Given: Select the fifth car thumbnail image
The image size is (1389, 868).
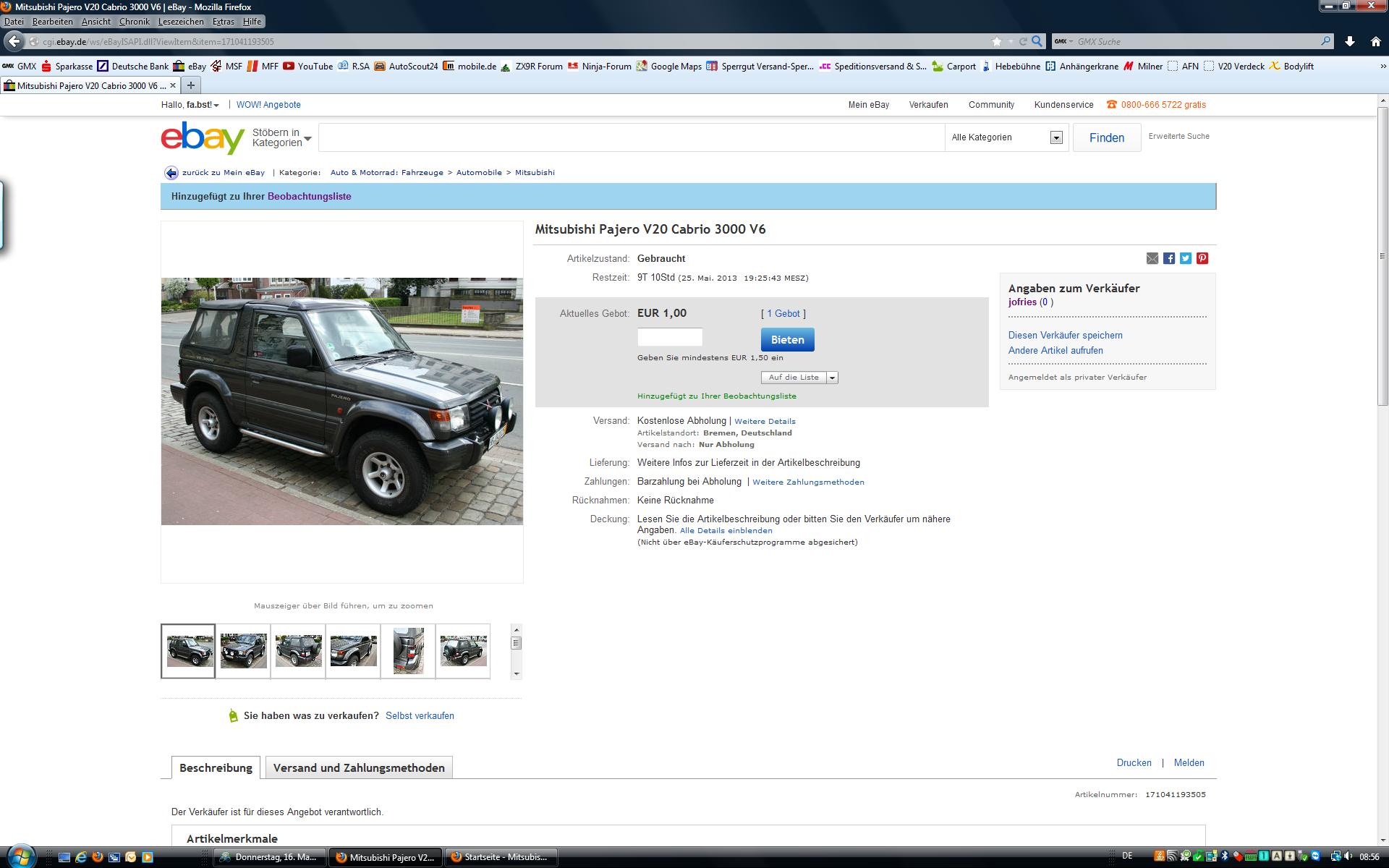Looking at the screenshot, I should tap(408, 651).
